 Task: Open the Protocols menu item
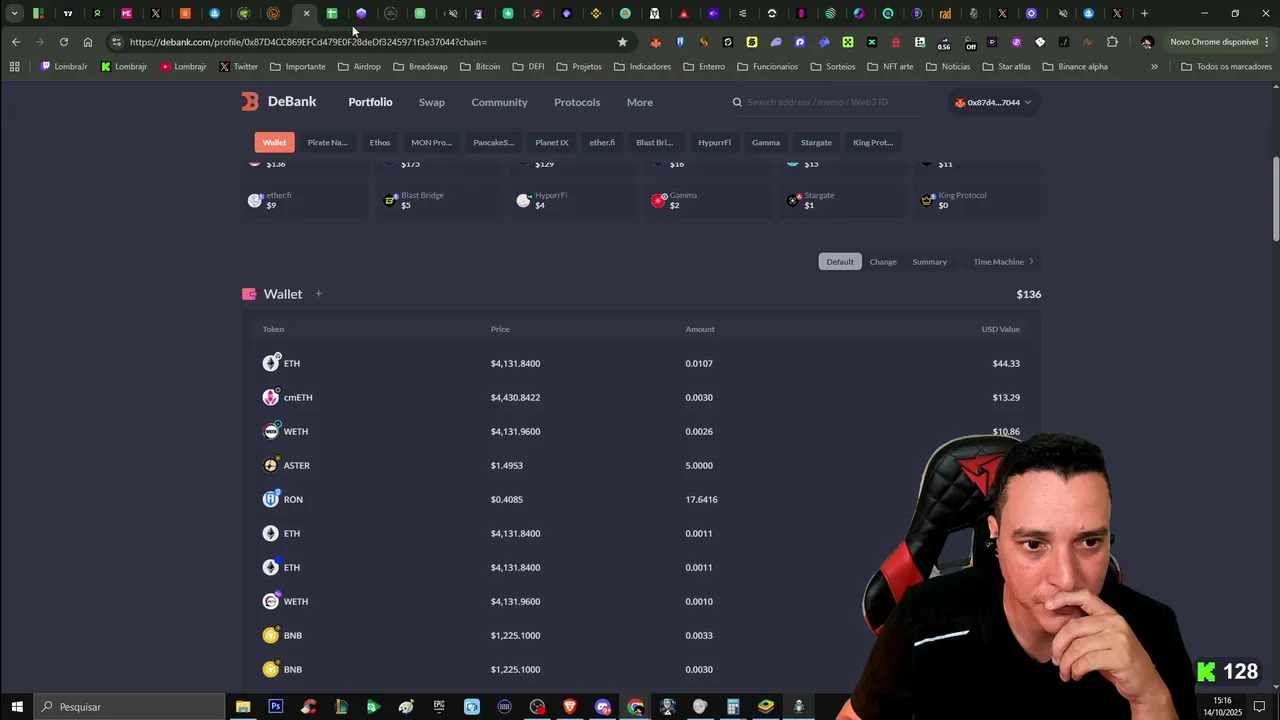[x=577, y=102]
